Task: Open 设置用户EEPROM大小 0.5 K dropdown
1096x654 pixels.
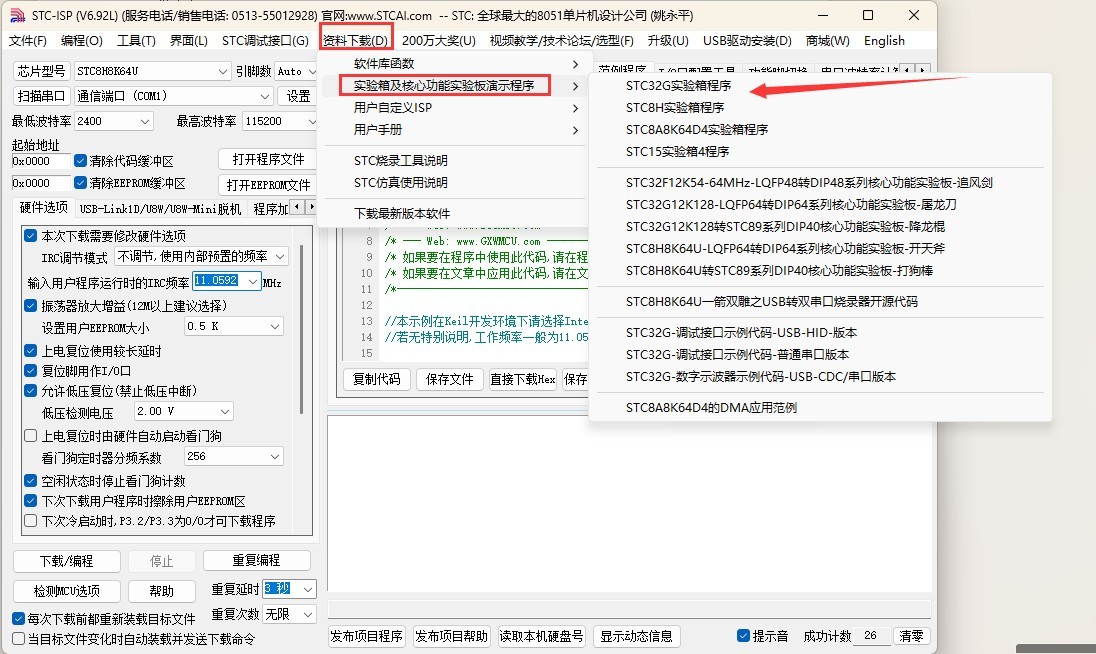Action: point(233,326)
